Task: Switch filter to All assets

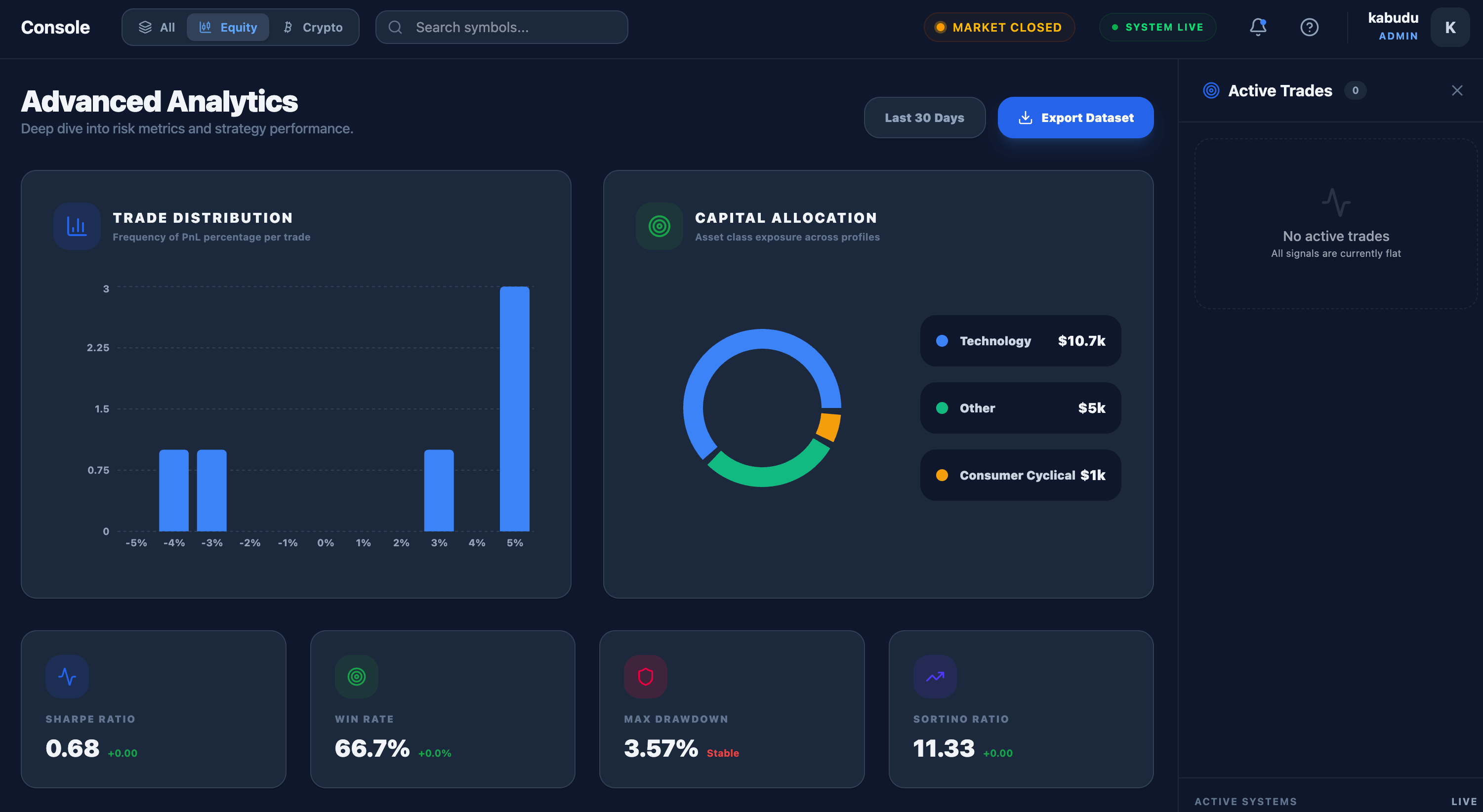Action: click(x=157, y=27)
